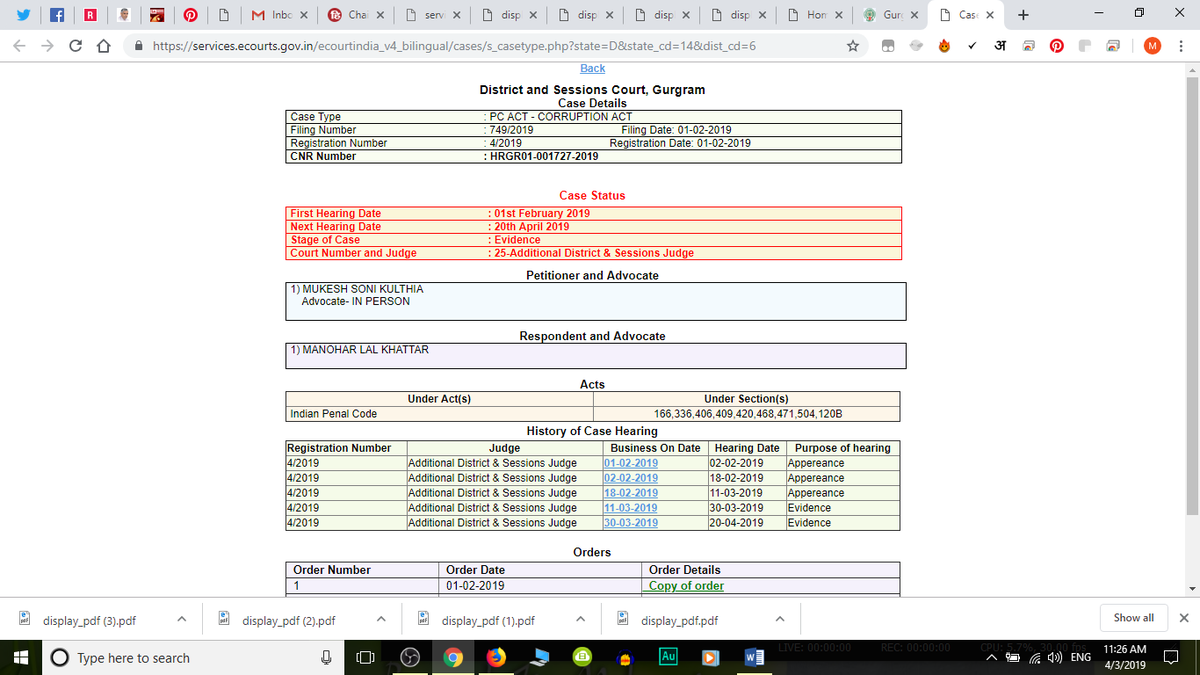Image resolution: width=1200 pixels, height=675 pixels.
Task: Close the downloads bar
Action: click(x=1184, y=618)
